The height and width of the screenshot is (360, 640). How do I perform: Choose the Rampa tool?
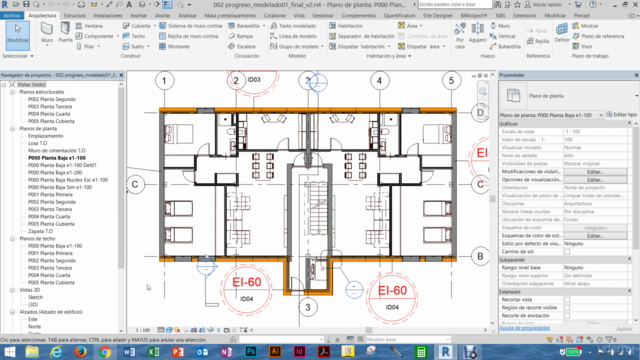240,36
